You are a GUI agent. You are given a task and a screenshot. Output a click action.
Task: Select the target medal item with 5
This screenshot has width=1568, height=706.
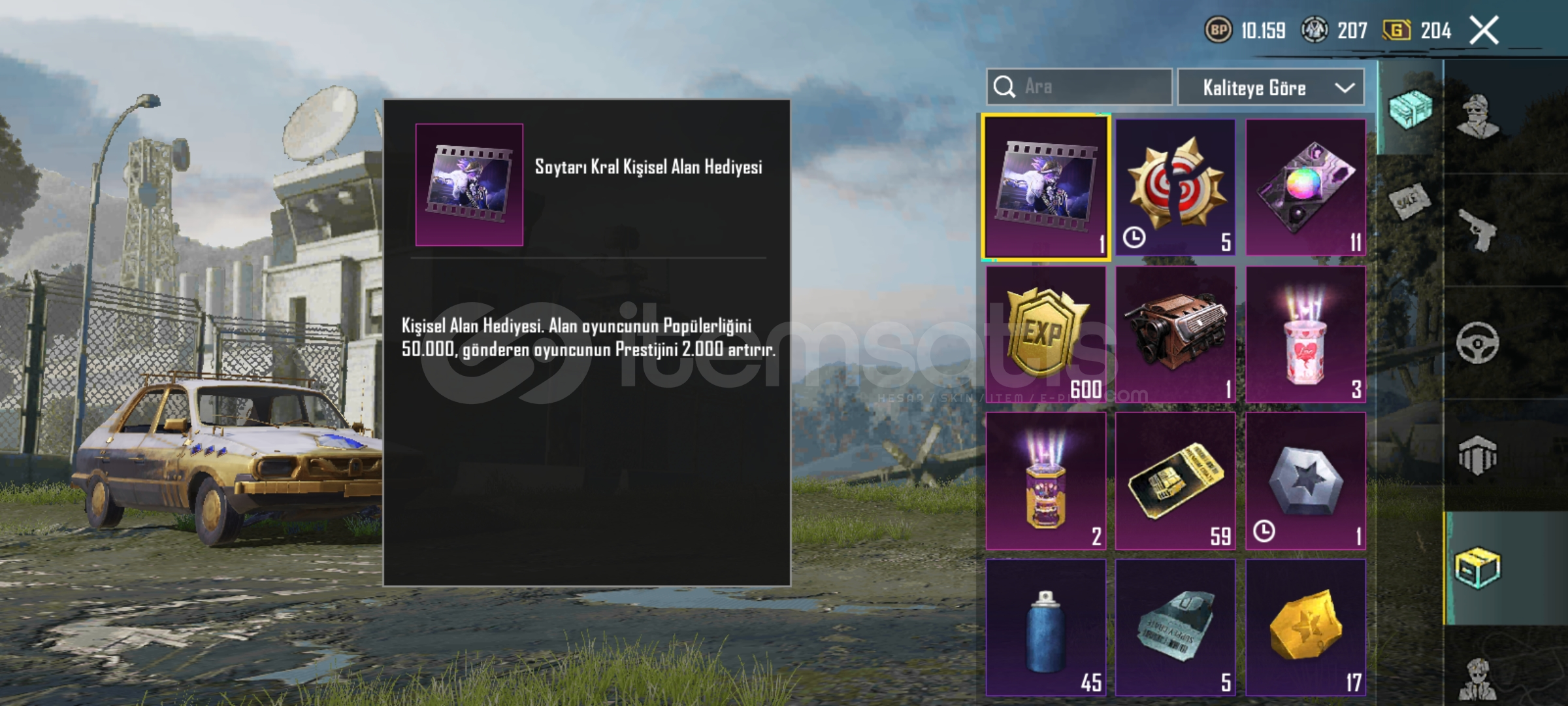(x=1175, y=187)
